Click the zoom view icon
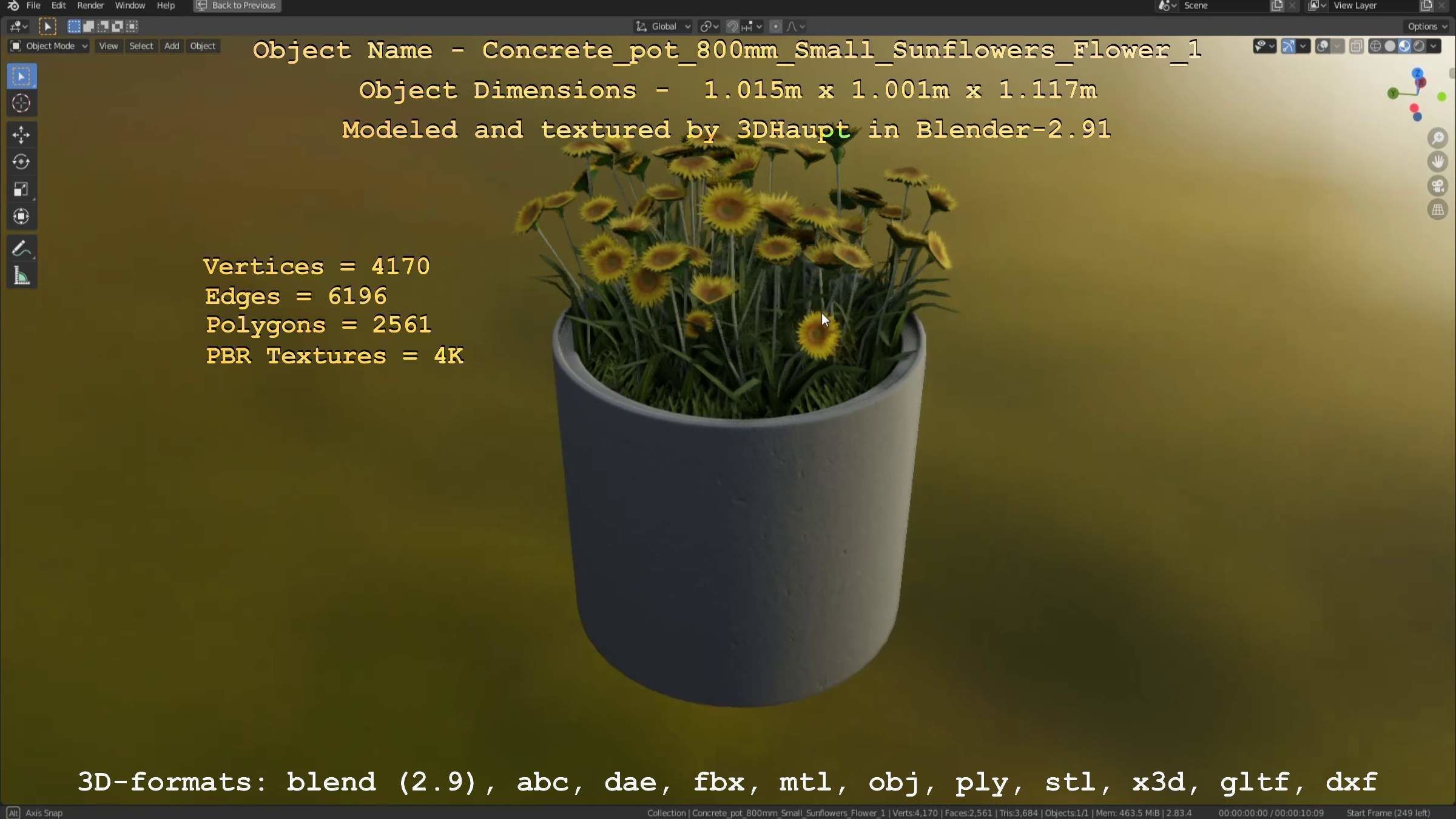 pyautogui.click(x=1437, y=138)
